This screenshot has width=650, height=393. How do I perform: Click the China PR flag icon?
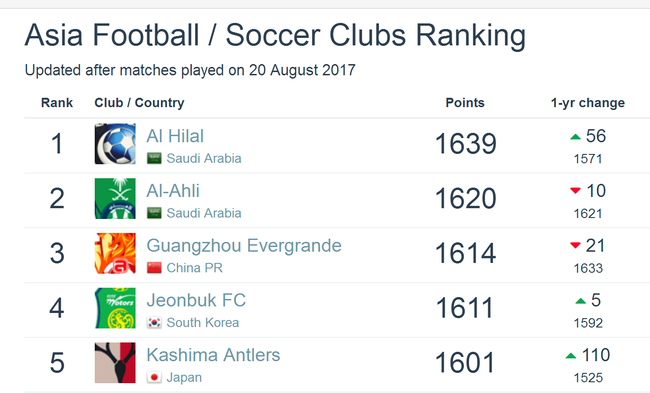[x=154, y=268]
